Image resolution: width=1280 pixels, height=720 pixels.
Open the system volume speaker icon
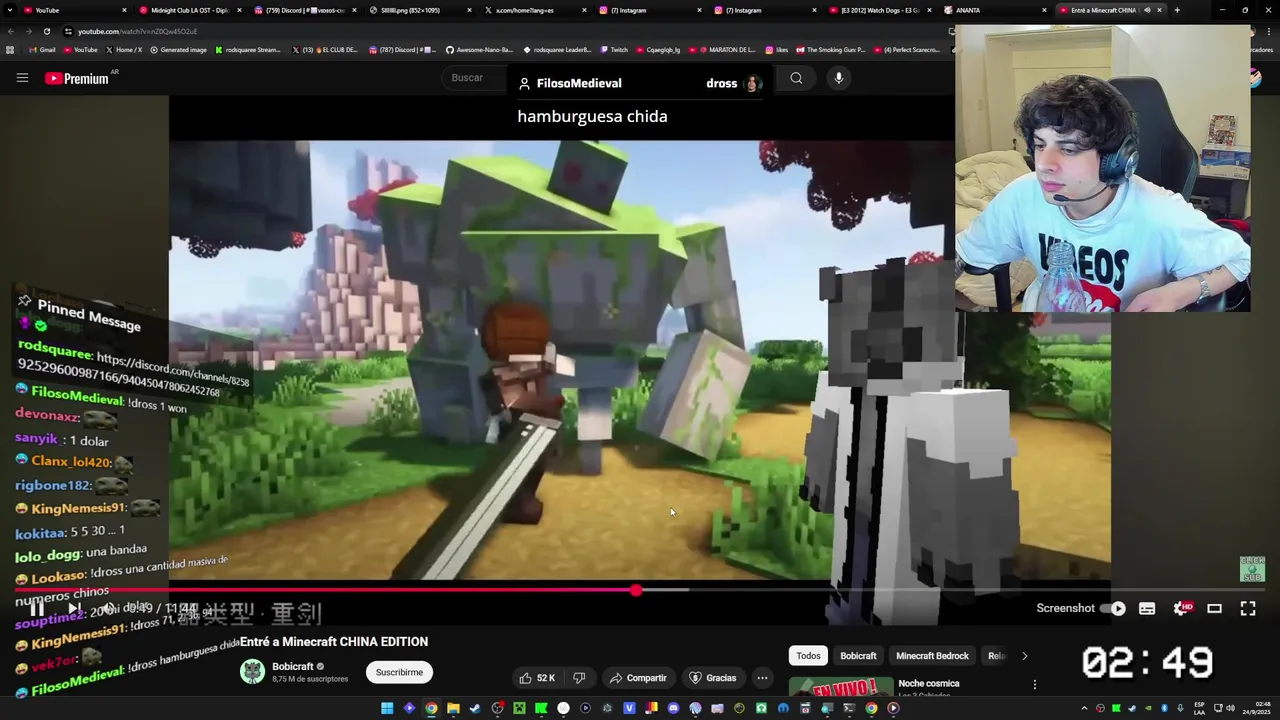click(1229, 708)
